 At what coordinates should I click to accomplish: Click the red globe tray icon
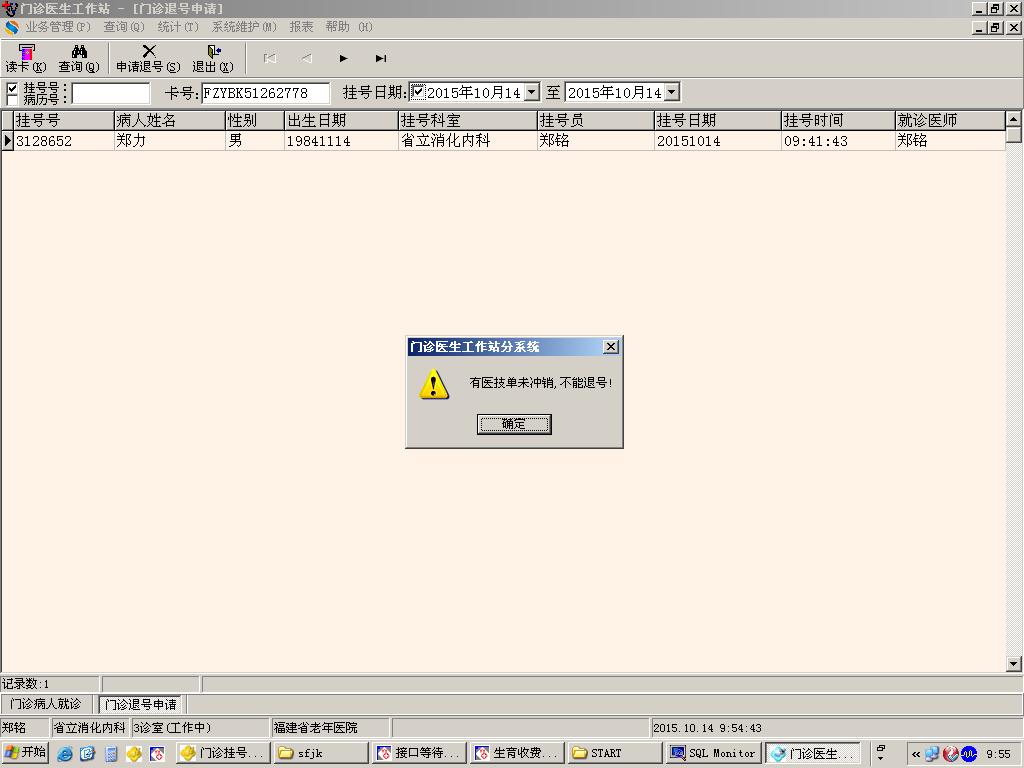pyautogui.click(x=950, y=754)
